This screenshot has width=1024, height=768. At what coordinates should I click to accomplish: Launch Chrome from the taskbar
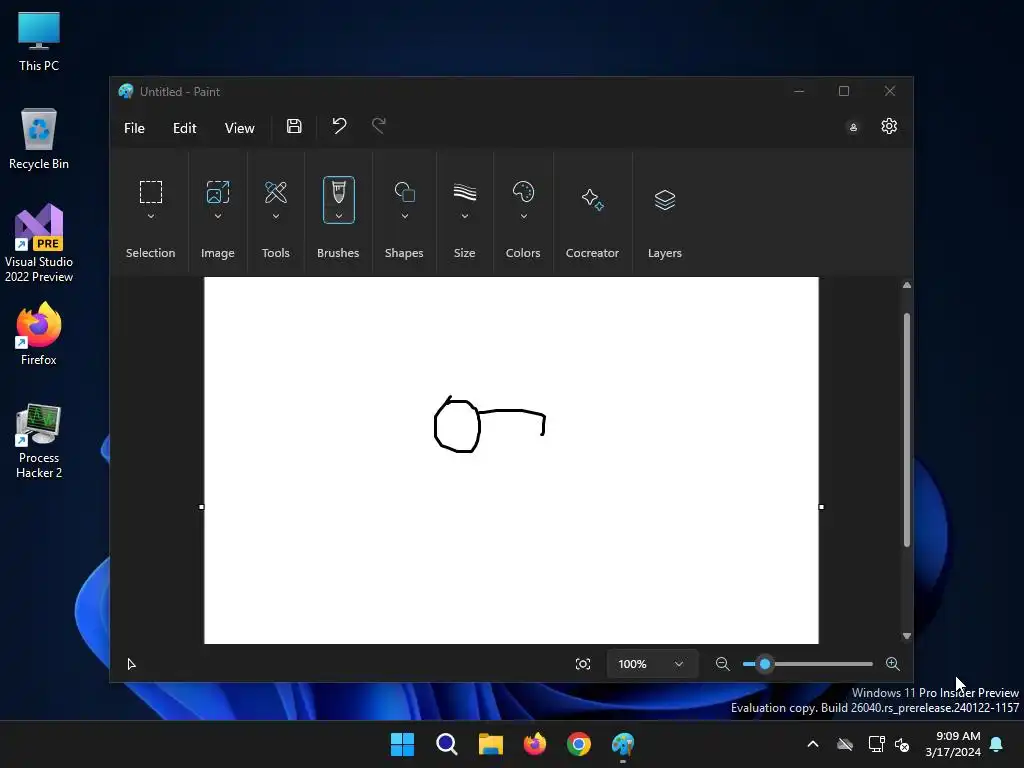tap(579, 744)
